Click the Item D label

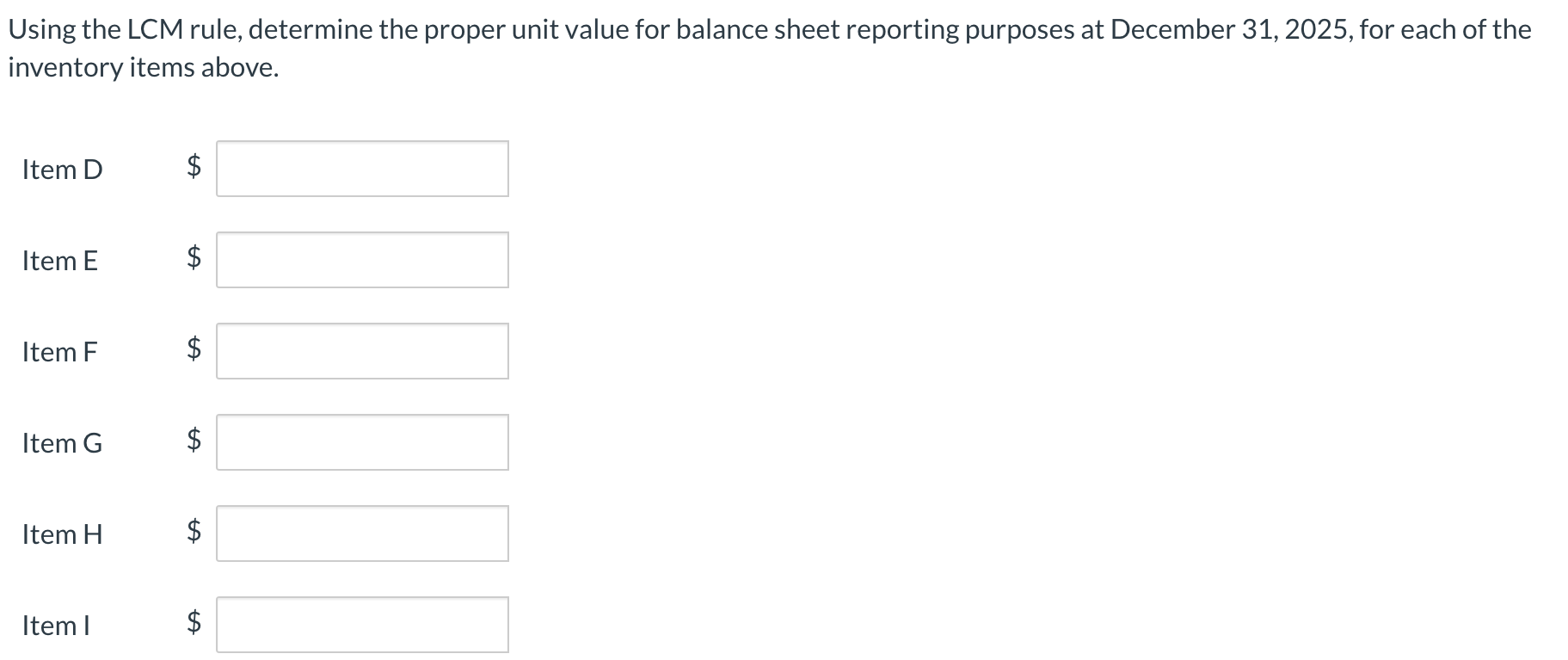tap(61, 169)
